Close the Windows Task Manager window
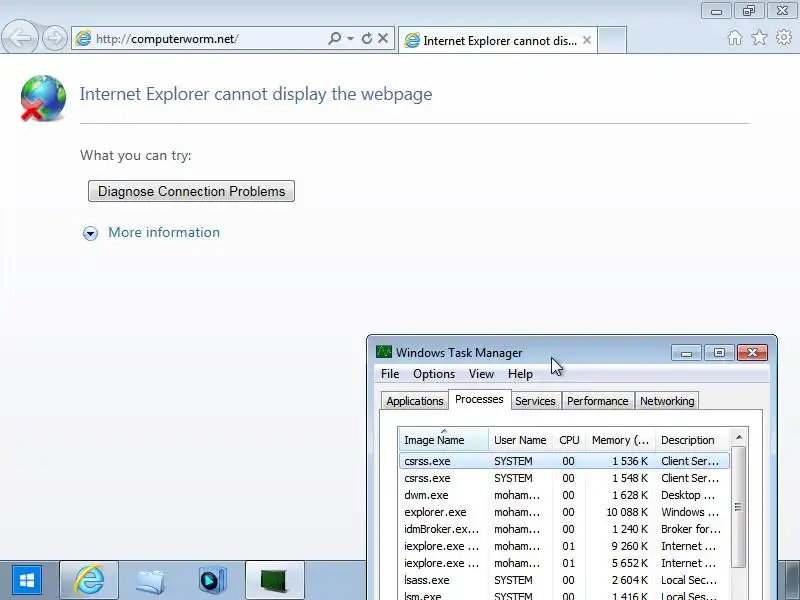Viewport: 800px width, 600px height. point(752,353)
